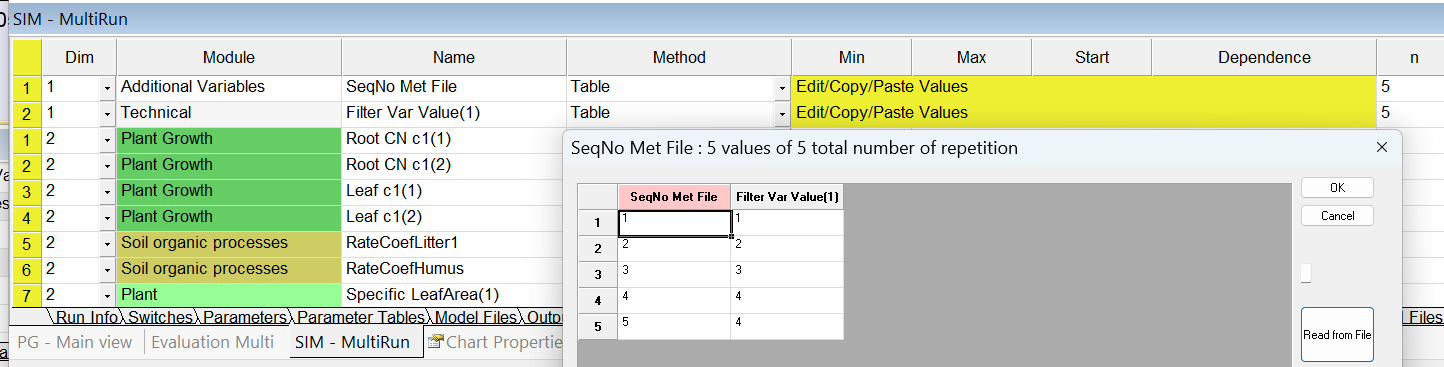Open Dim dropdown for RateCoefLitter1 row
This screenshot has width=1444, height=367.
(x=107, y=244)
